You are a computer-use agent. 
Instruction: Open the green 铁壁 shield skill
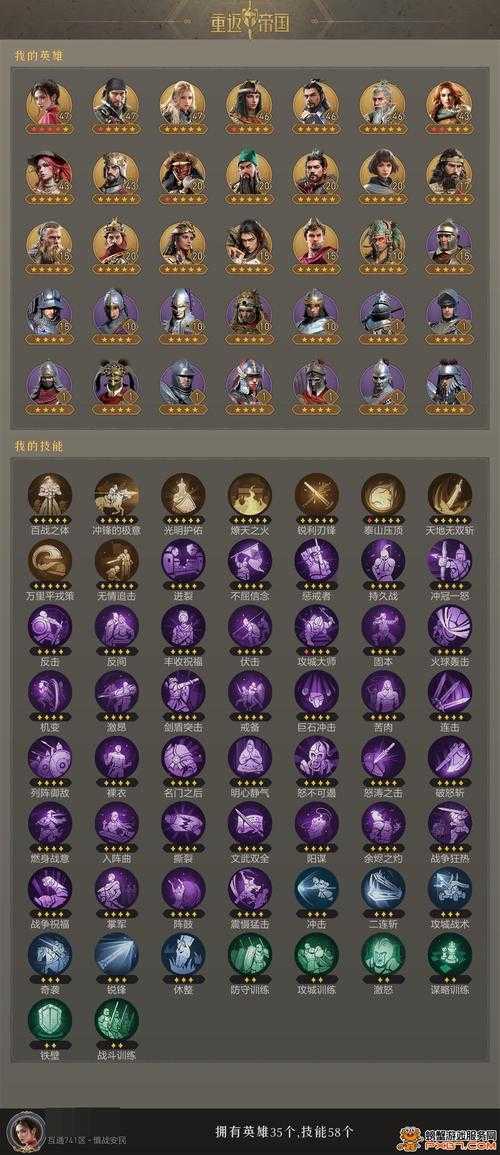coord(49,1019)
